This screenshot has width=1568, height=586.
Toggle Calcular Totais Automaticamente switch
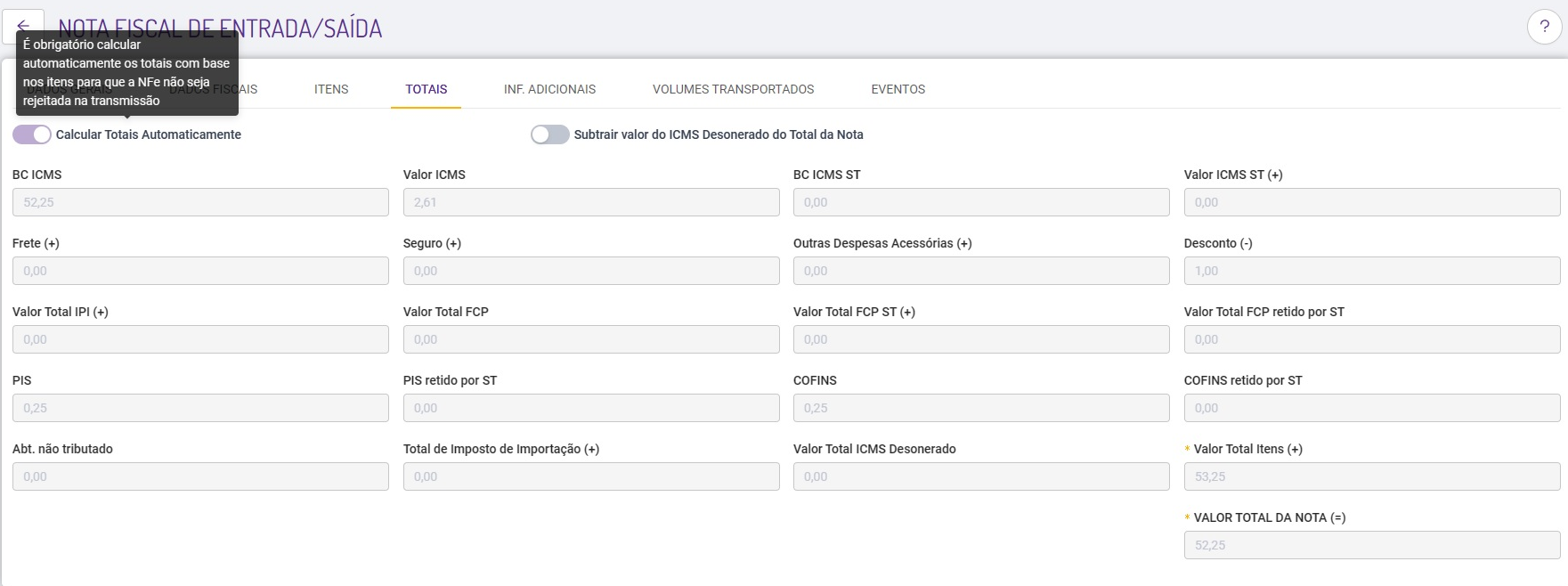point(32,134)
